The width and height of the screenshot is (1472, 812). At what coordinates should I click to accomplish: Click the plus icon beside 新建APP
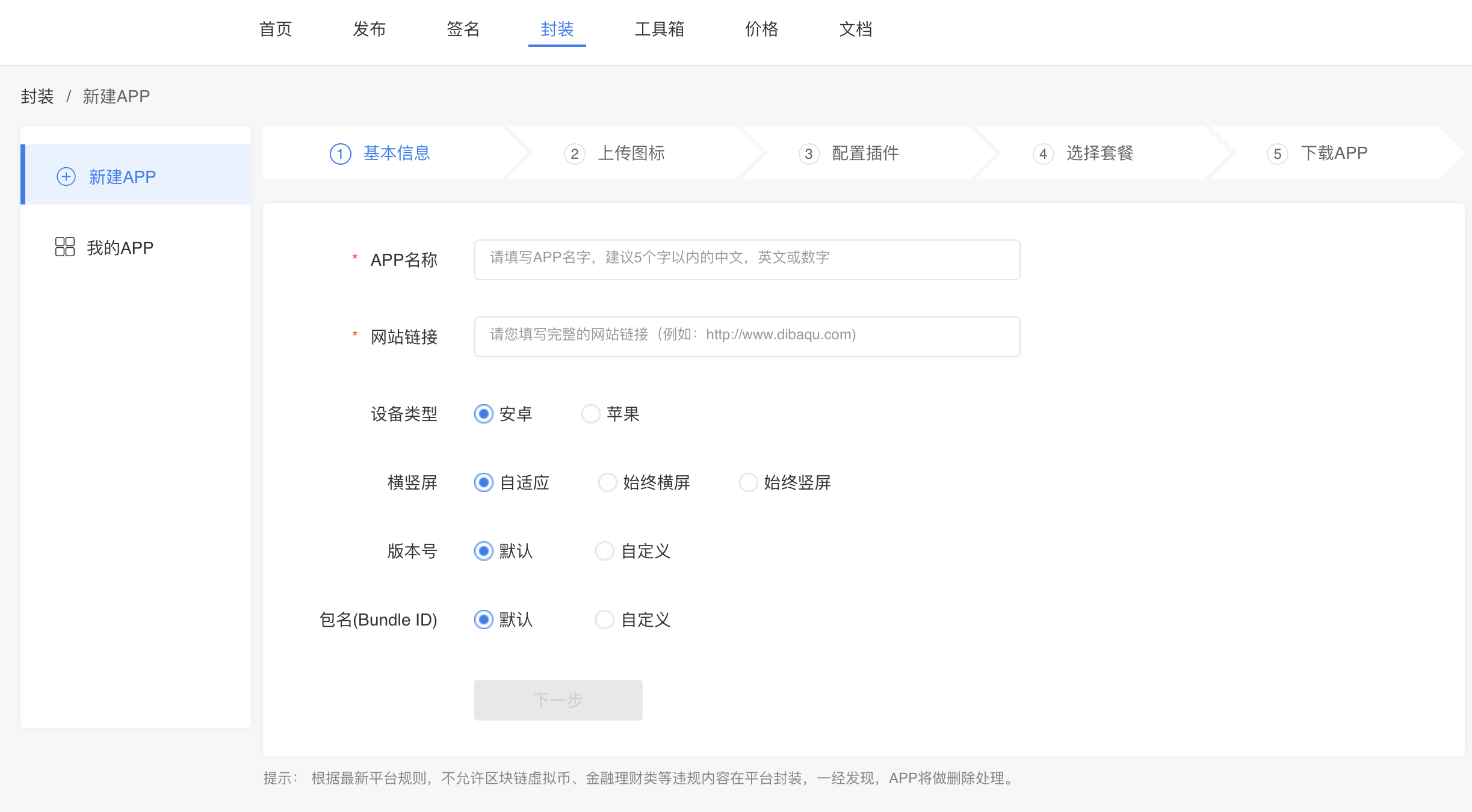[66, 176]
